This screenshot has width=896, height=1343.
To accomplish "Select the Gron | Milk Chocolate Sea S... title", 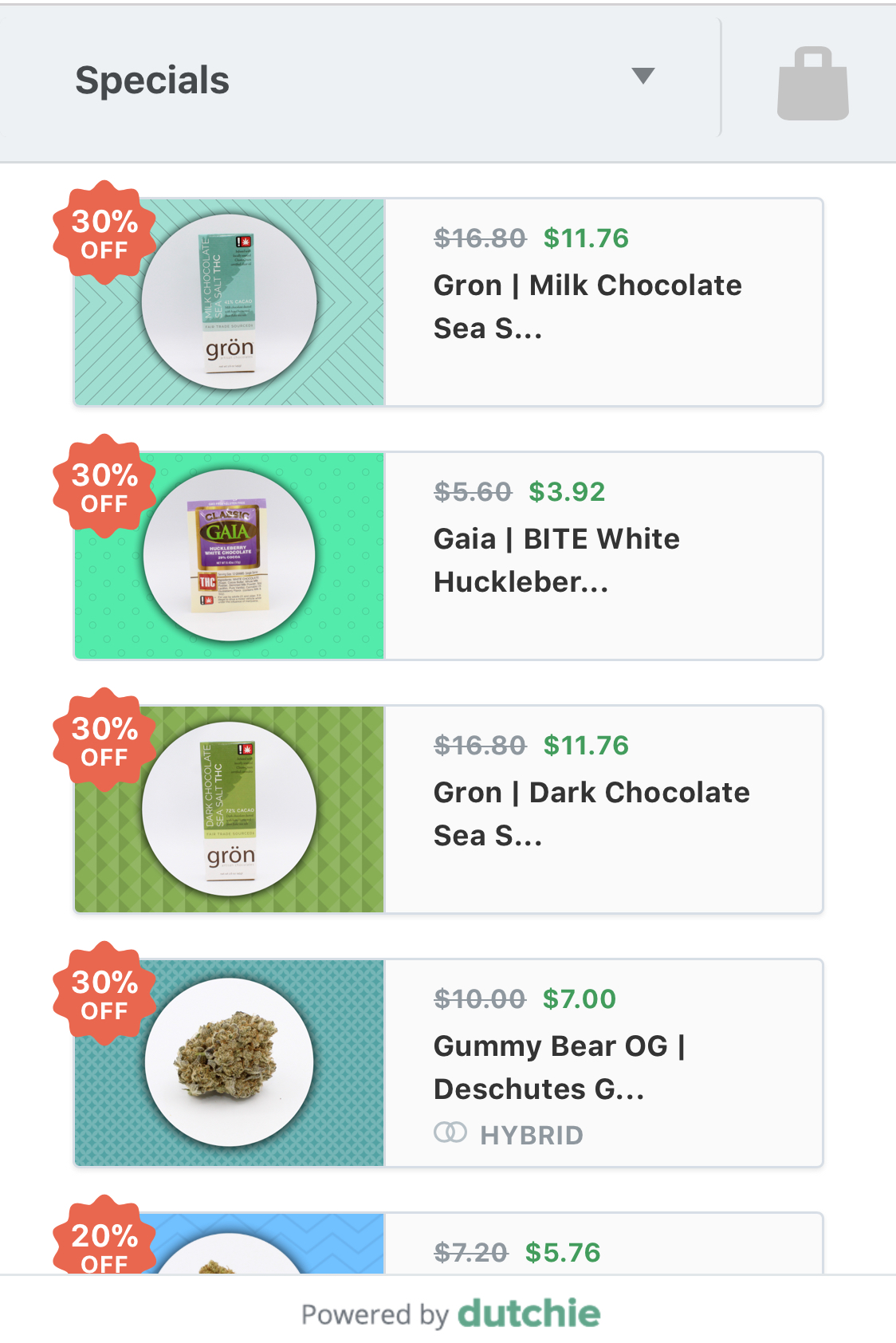I will click(x=588, y=307).
